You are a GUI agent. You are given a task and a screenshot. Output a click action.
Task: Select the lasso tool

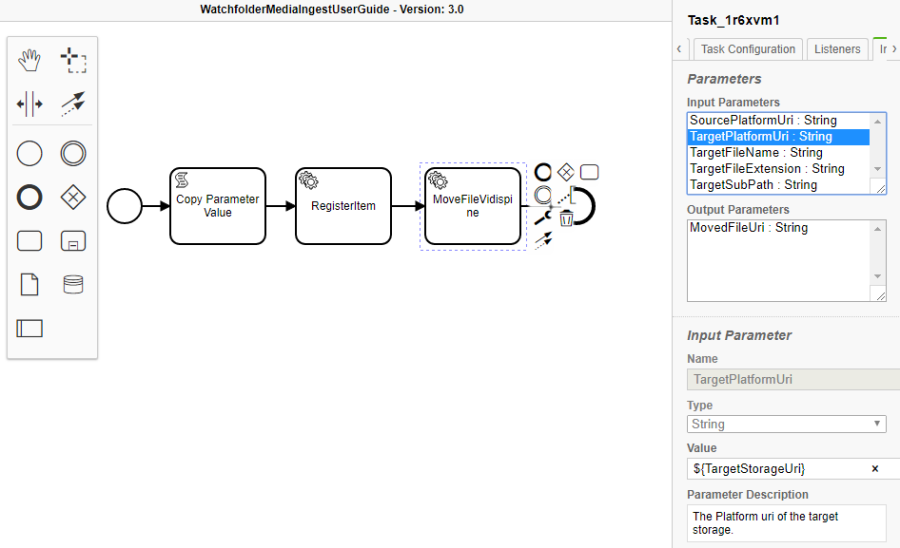coord(73,60)
